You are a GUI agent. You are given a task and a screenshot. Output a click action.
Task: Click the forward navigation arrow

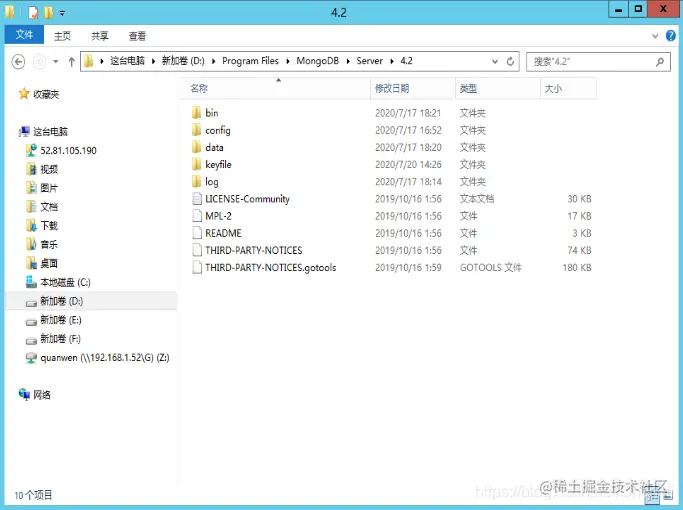coord(39,61)
